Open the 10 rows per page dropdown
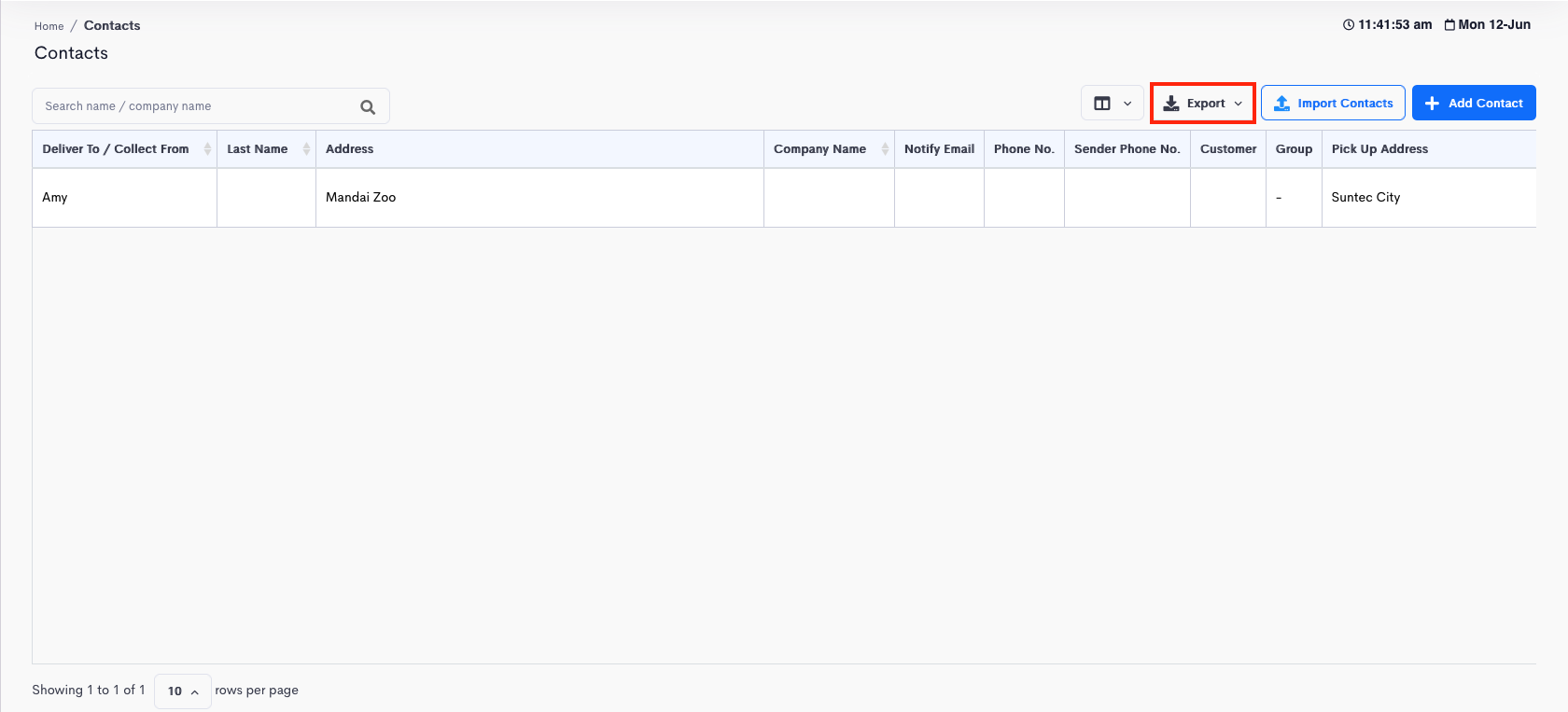1568x712 pixels. [183, 691]
